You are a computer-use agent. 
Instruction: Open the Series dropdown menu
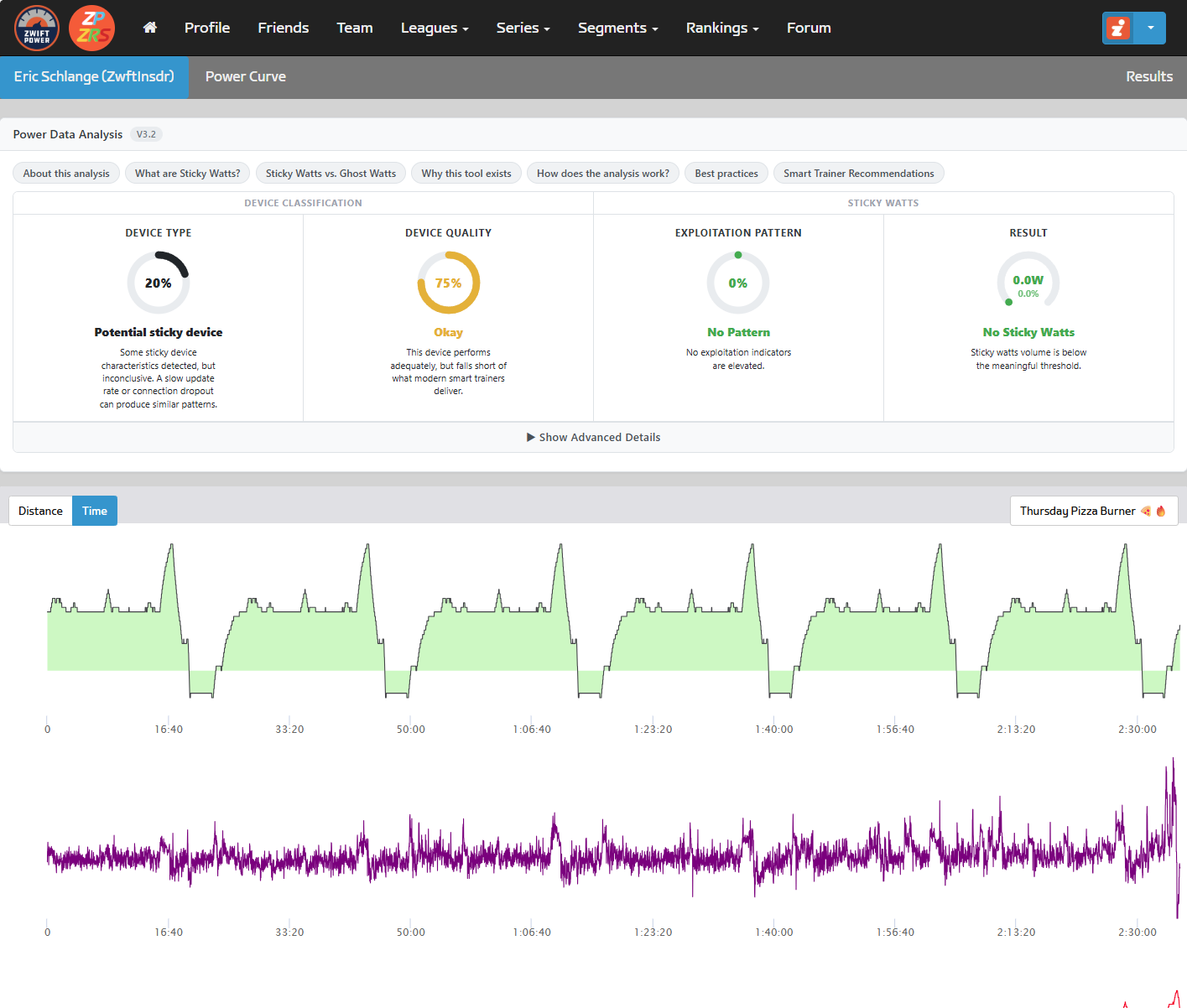(523, 28)
